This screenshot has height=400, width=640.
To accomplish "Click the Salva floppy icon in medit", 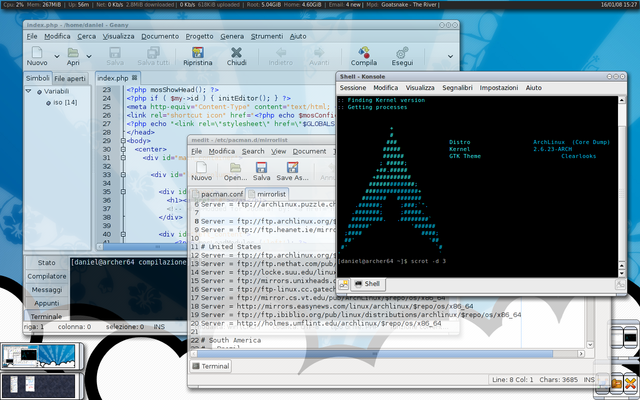I will coord(261,167).
